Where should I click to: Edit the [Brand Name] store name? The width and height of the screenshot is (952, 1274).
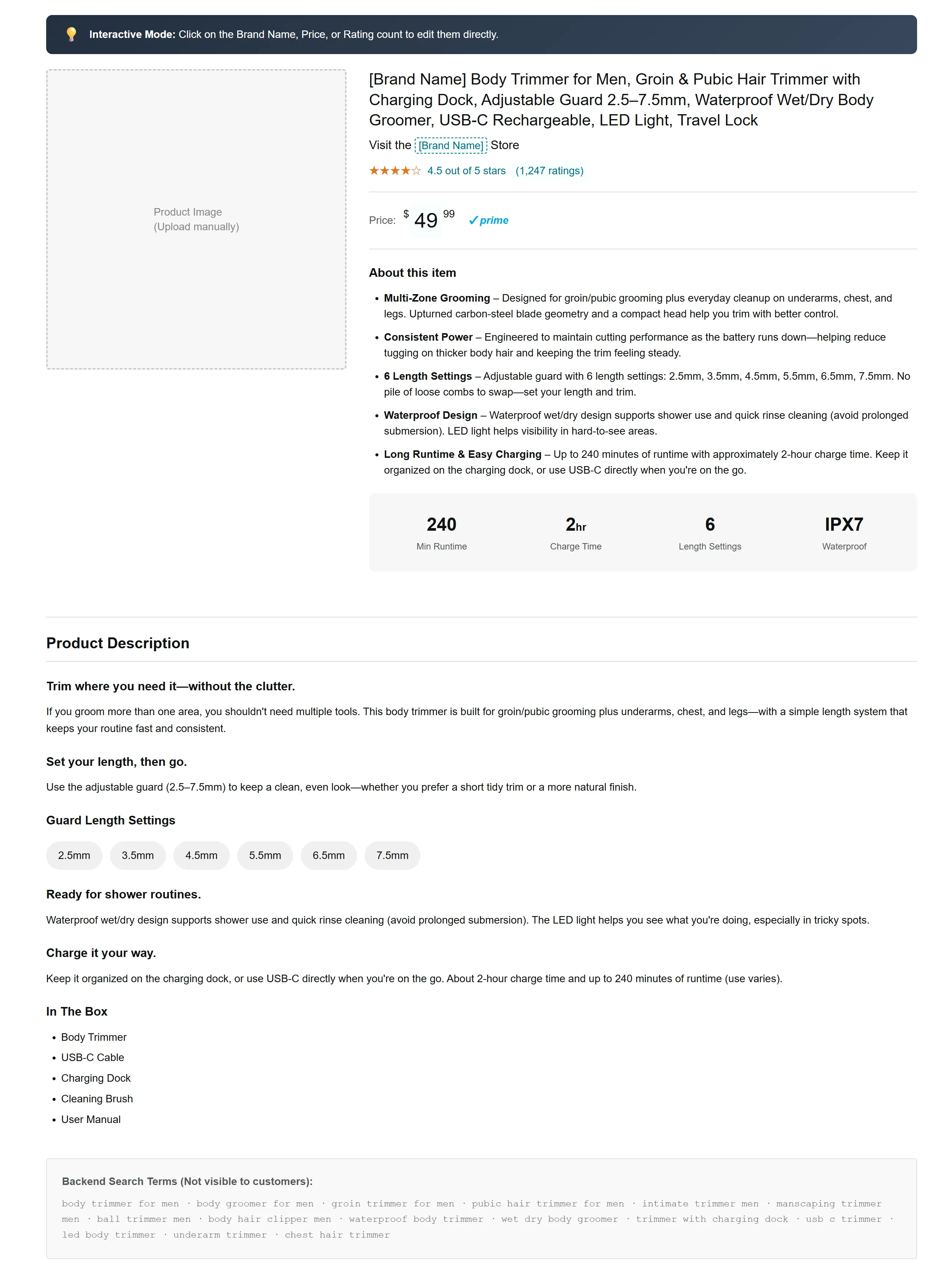pos(451,146)
